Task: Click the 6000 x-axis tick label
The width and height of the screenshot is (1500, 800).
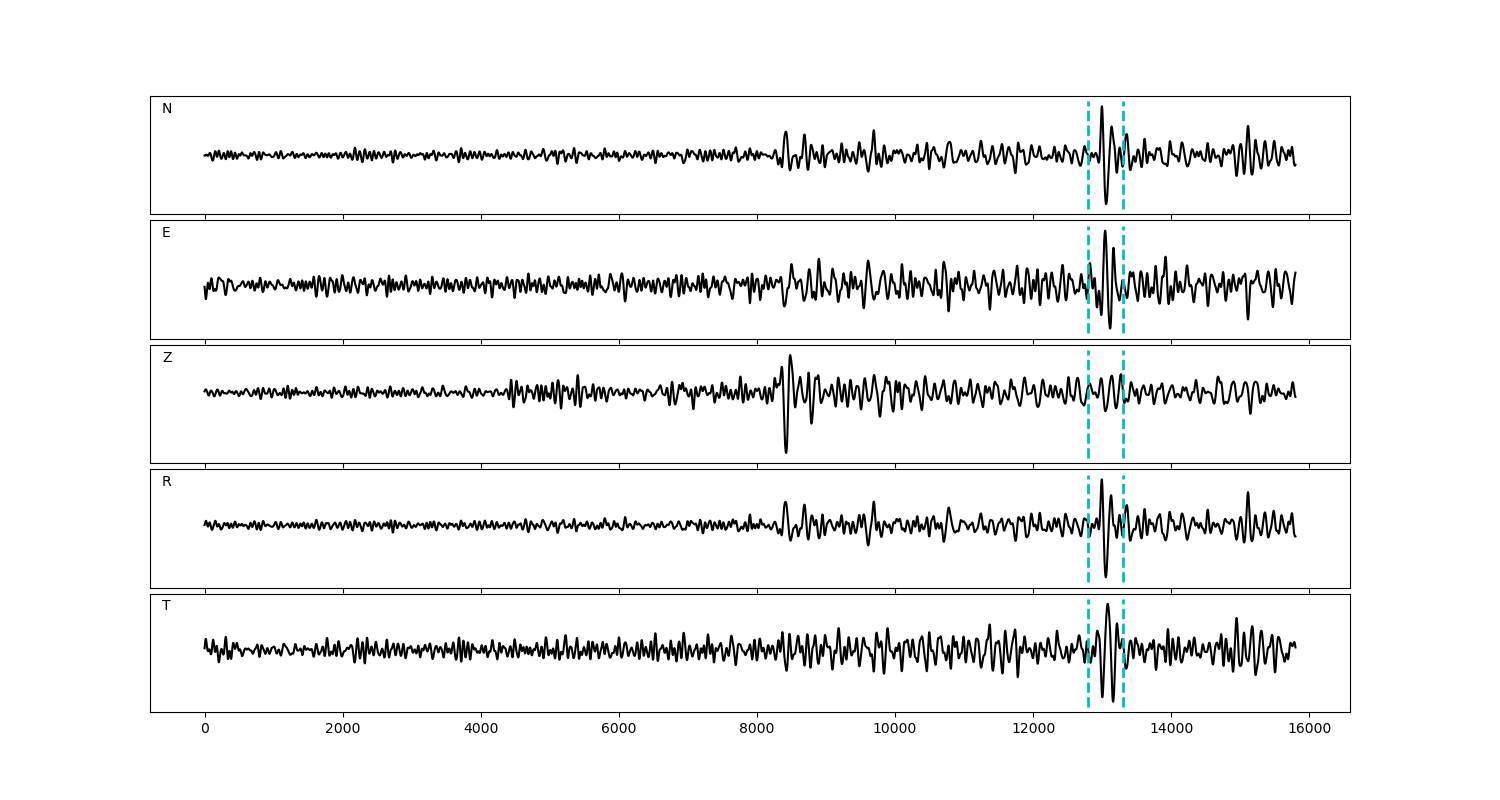Action: (619, 730)
